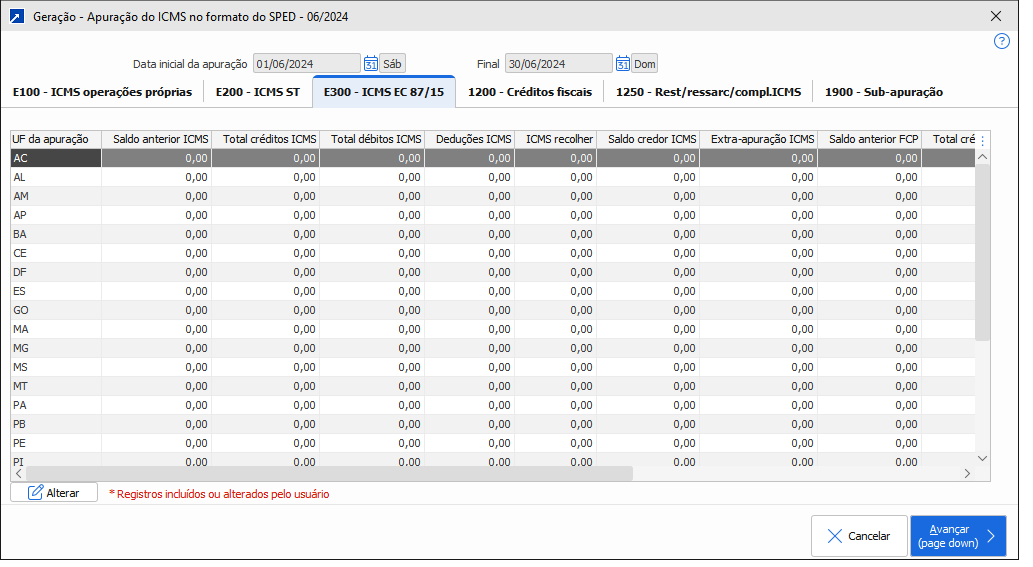Open calendar picker for final date

click(622, 64)
